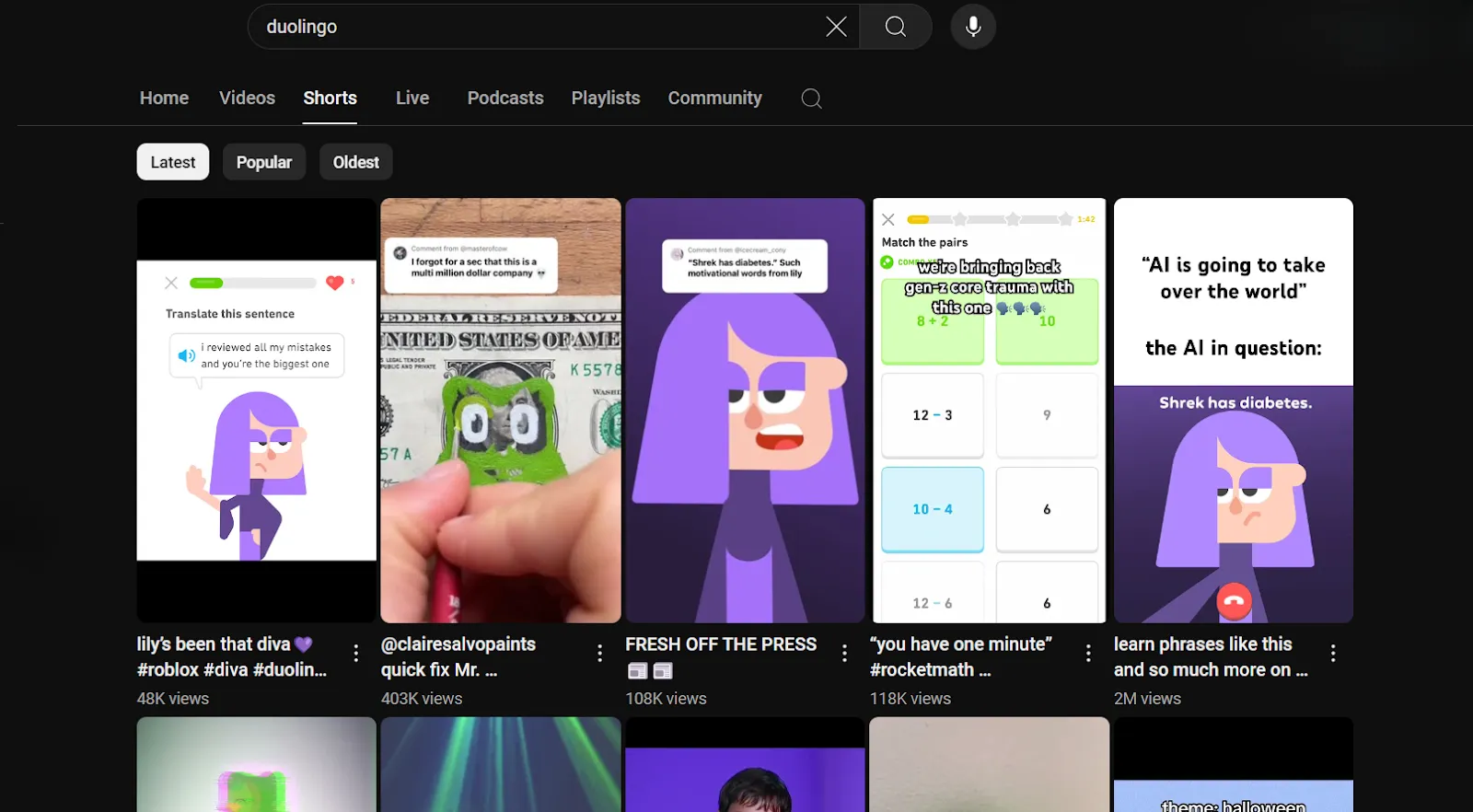Go to the Community tab

[715, 98]
